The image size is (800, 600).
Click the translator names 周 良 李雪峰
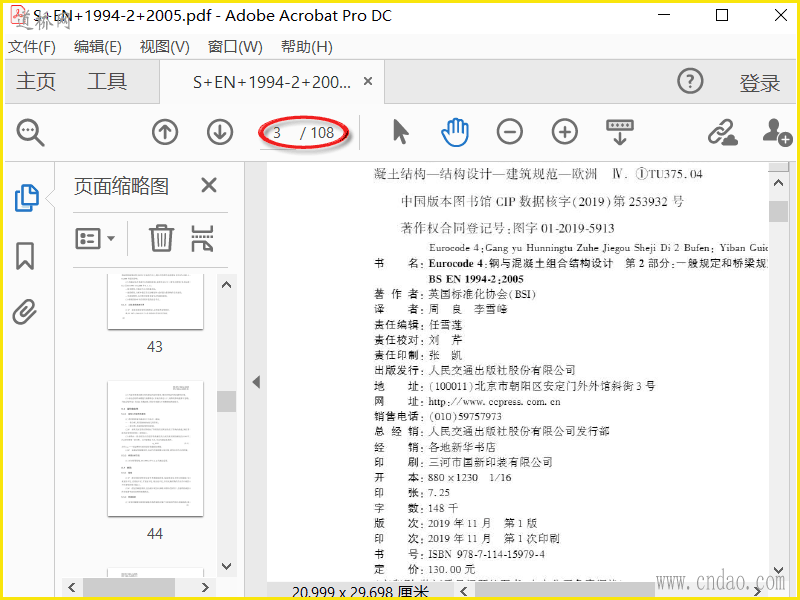click(x=468, y=309)
